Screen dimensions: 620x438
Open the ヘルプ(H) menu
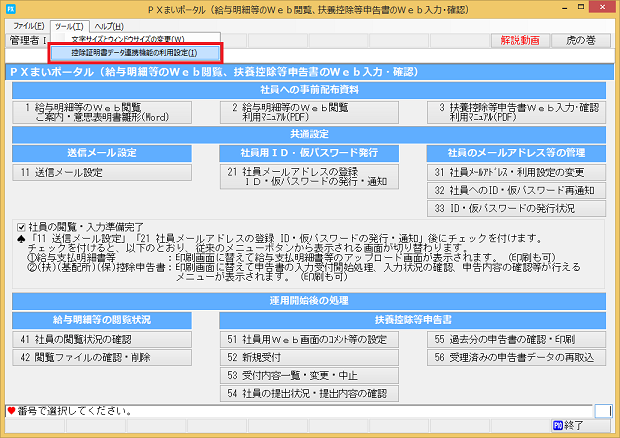point(109,26)
